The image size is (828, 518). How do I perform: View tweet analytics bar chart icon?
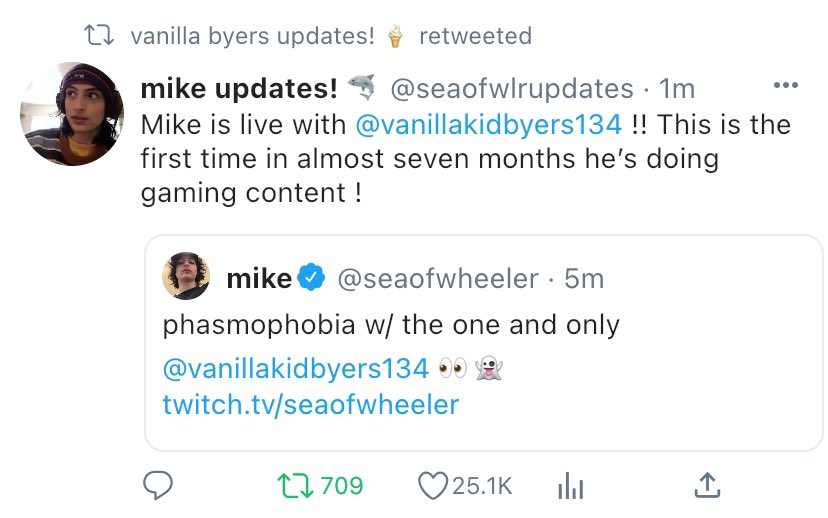[569, 487]
